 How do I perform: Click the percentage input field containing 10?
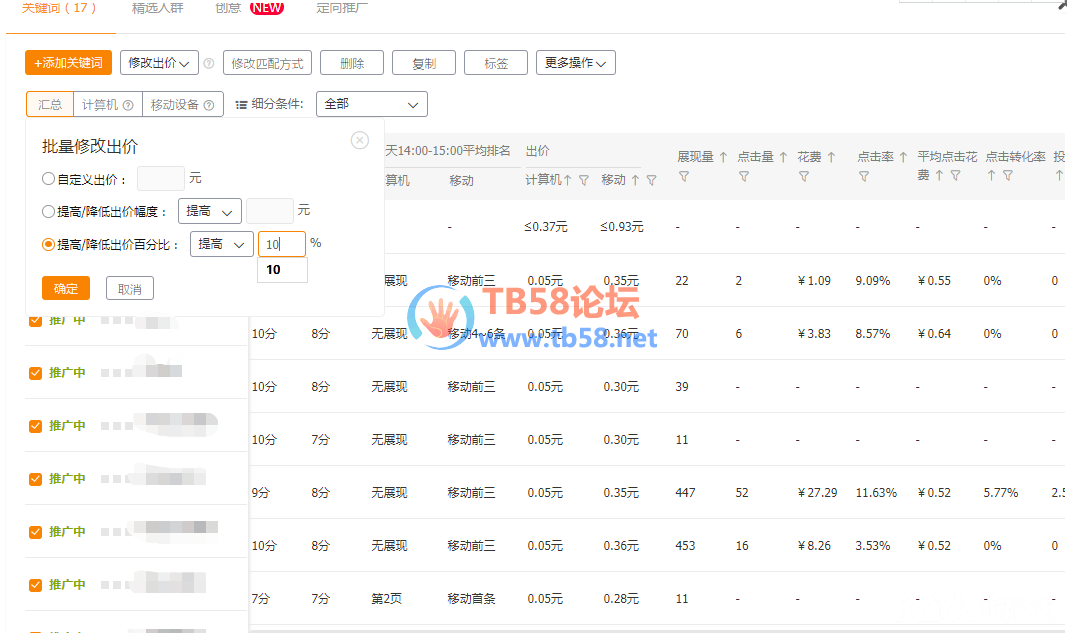tap(281, 244)
